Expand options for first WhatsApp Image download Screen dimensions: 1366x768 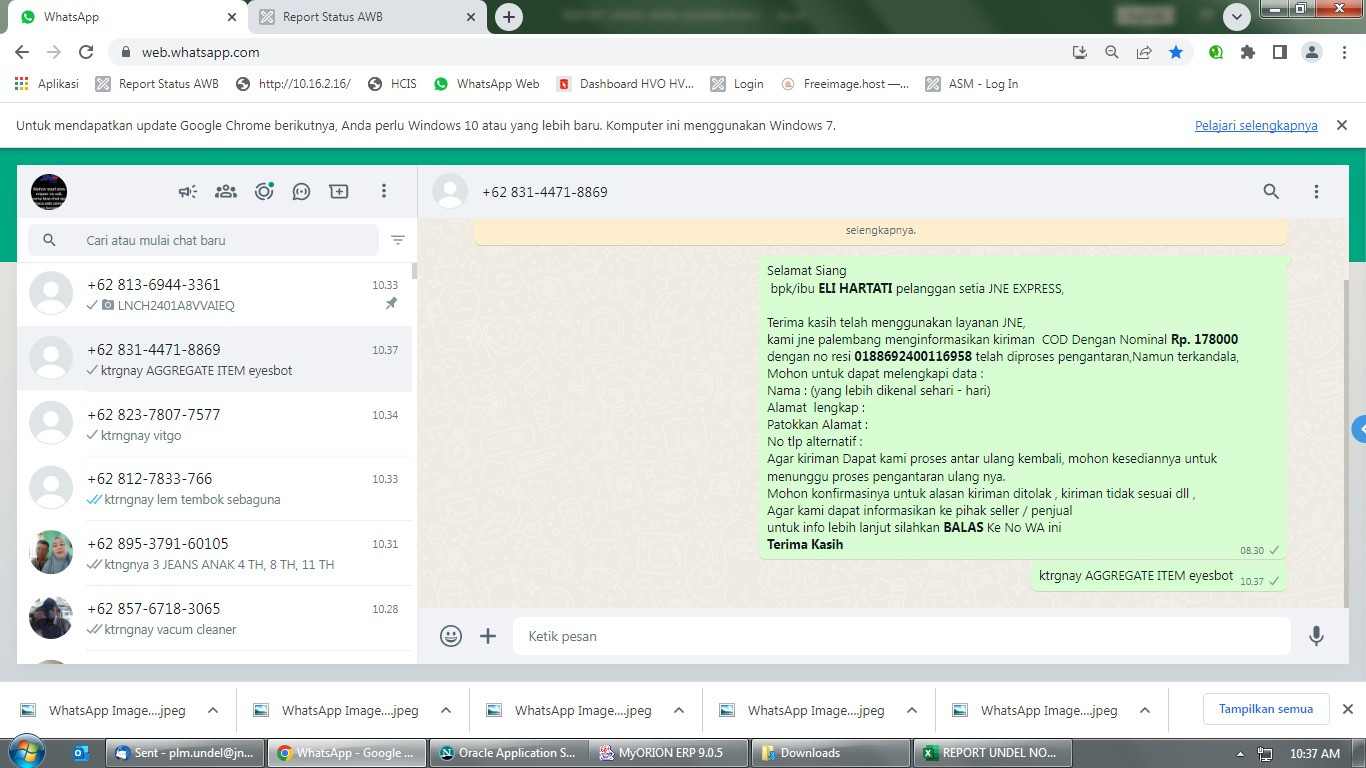pyautogui.click(x=213, y=710)
